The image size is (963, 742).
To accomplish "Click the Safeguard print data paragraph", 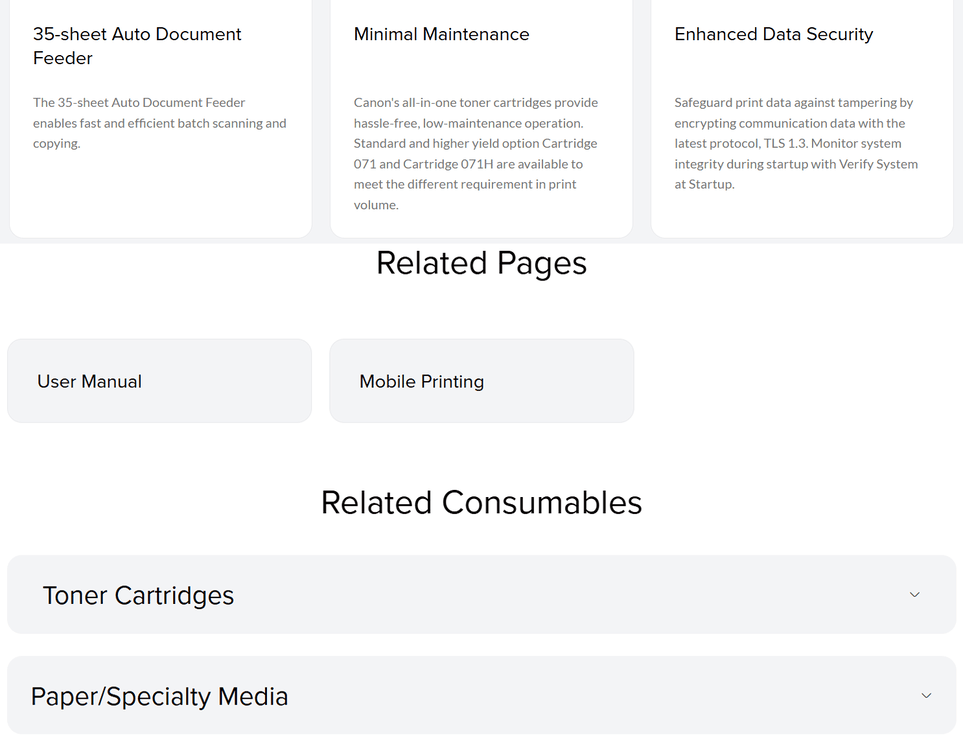I will click(x=796, y=143).
